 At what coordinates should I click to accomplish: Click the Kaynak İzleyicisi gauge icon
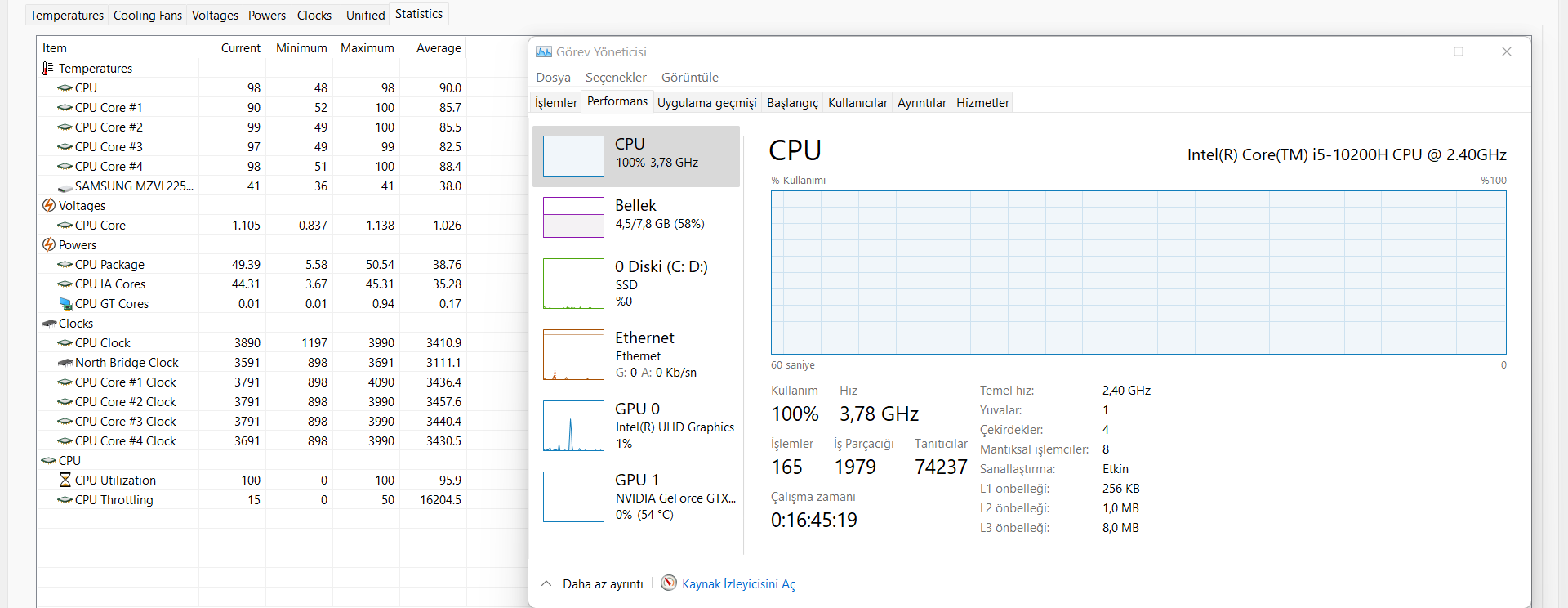pyautogui.click(x=669, y=583)
